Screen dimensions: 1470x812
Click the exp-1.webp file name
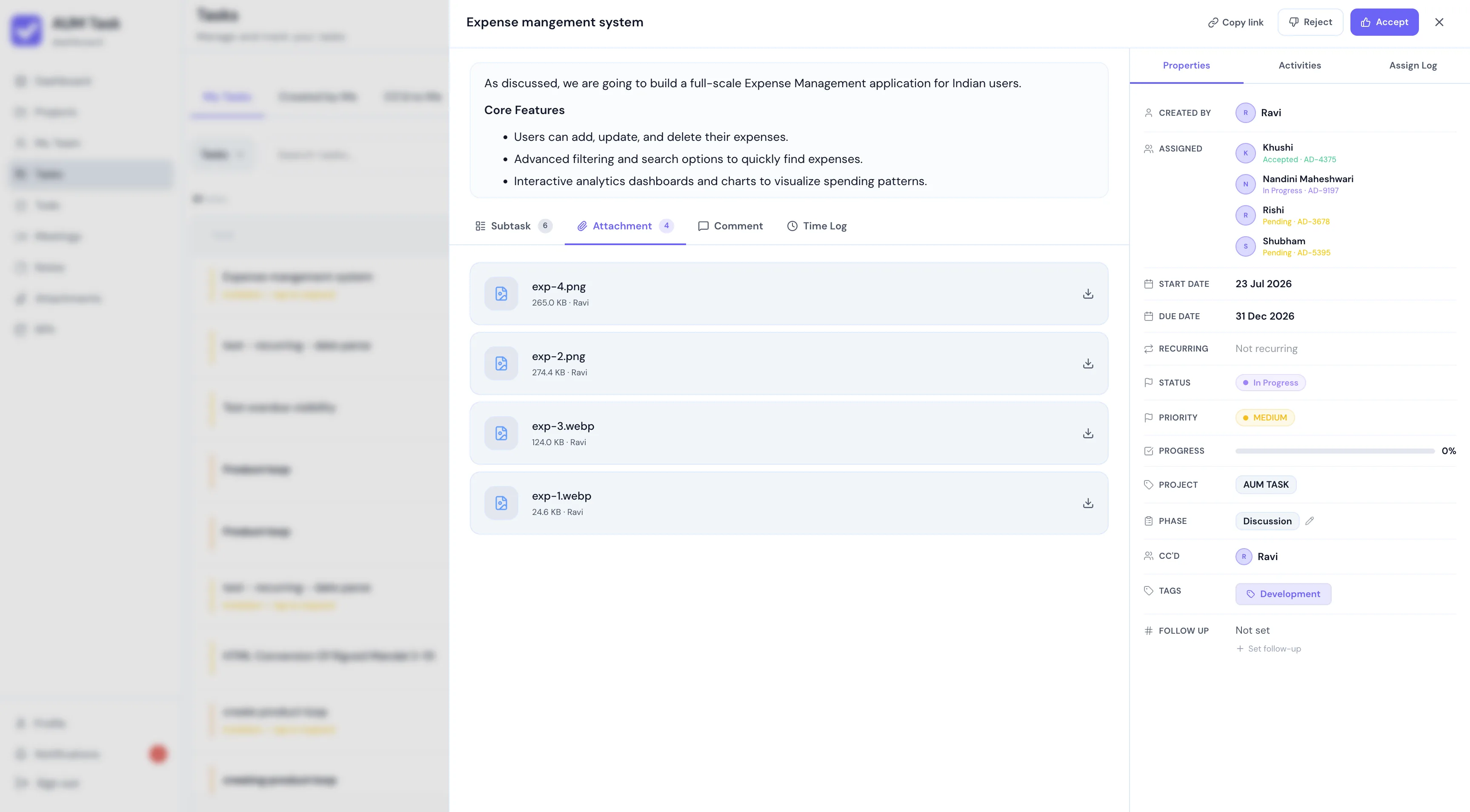[x=561, y=496]
